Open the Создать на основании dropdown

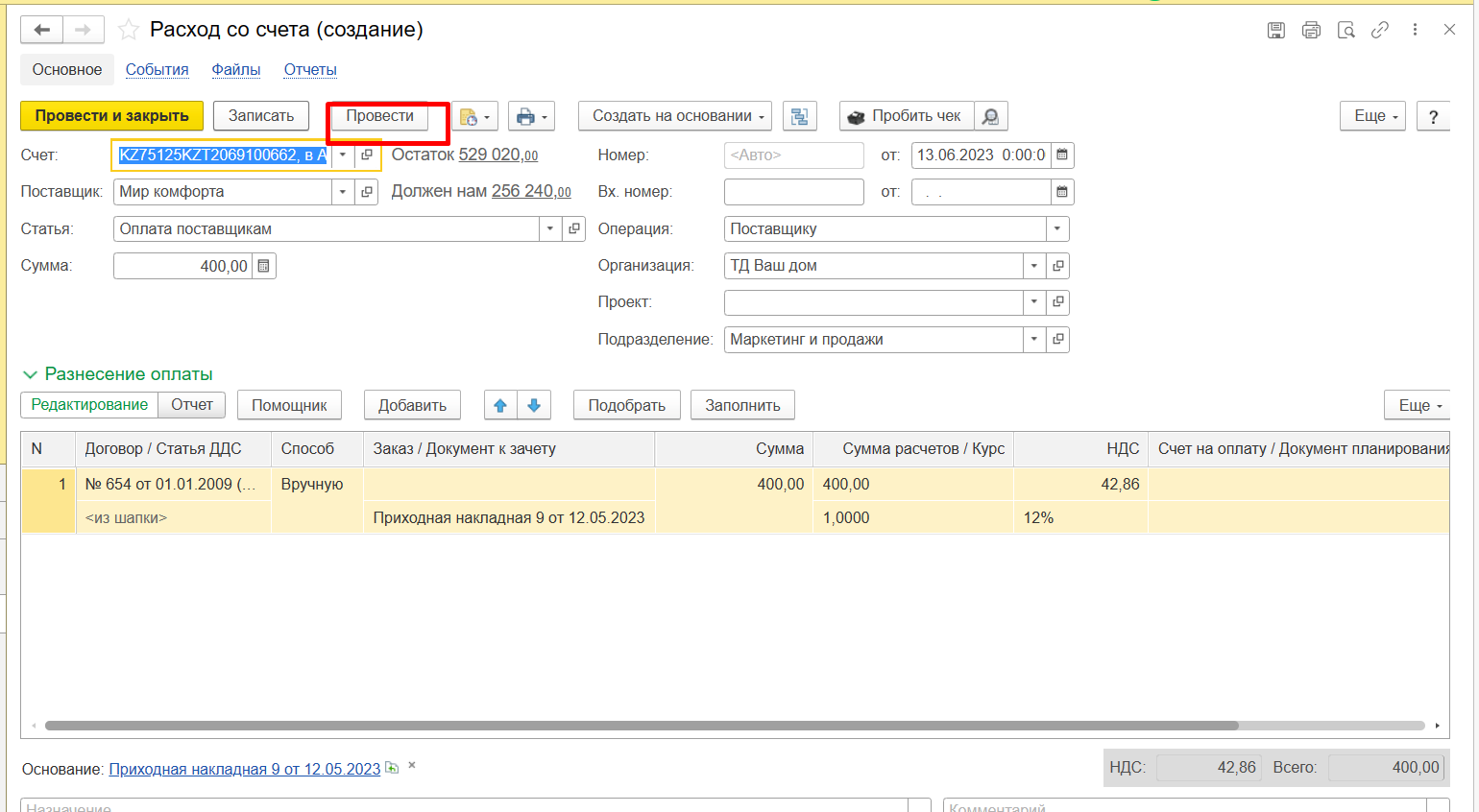click(679, 116)
